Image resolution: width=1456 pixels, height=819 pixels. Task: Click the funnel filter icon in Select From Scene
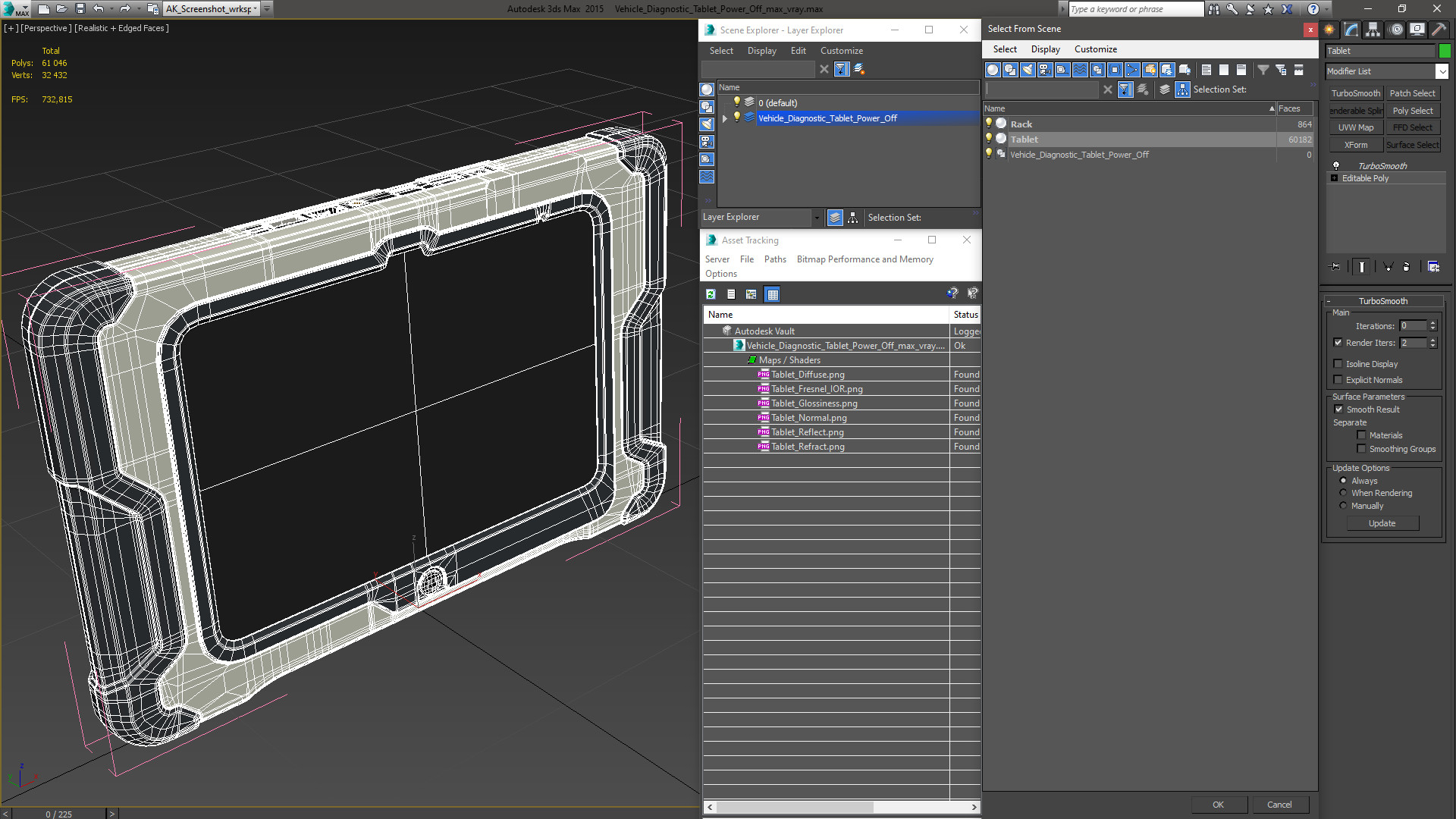(x=1263, y=70)
